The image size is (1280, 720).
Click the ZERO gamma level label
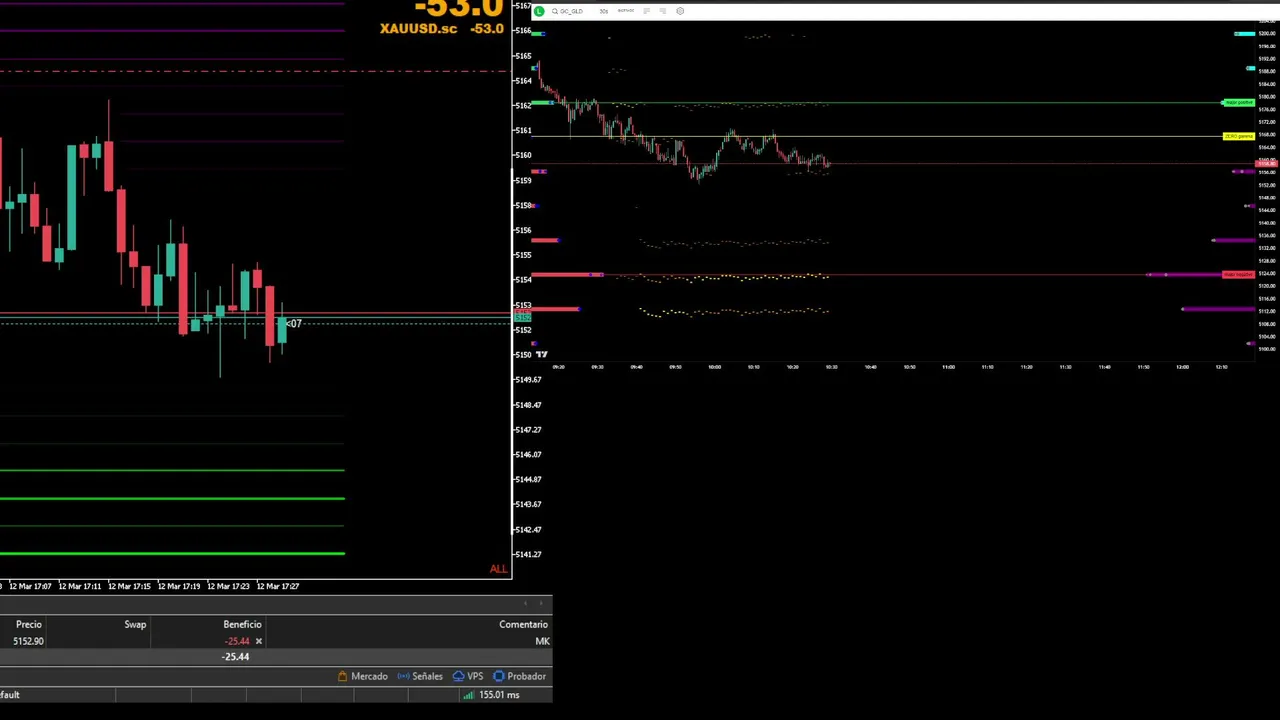1238,136
